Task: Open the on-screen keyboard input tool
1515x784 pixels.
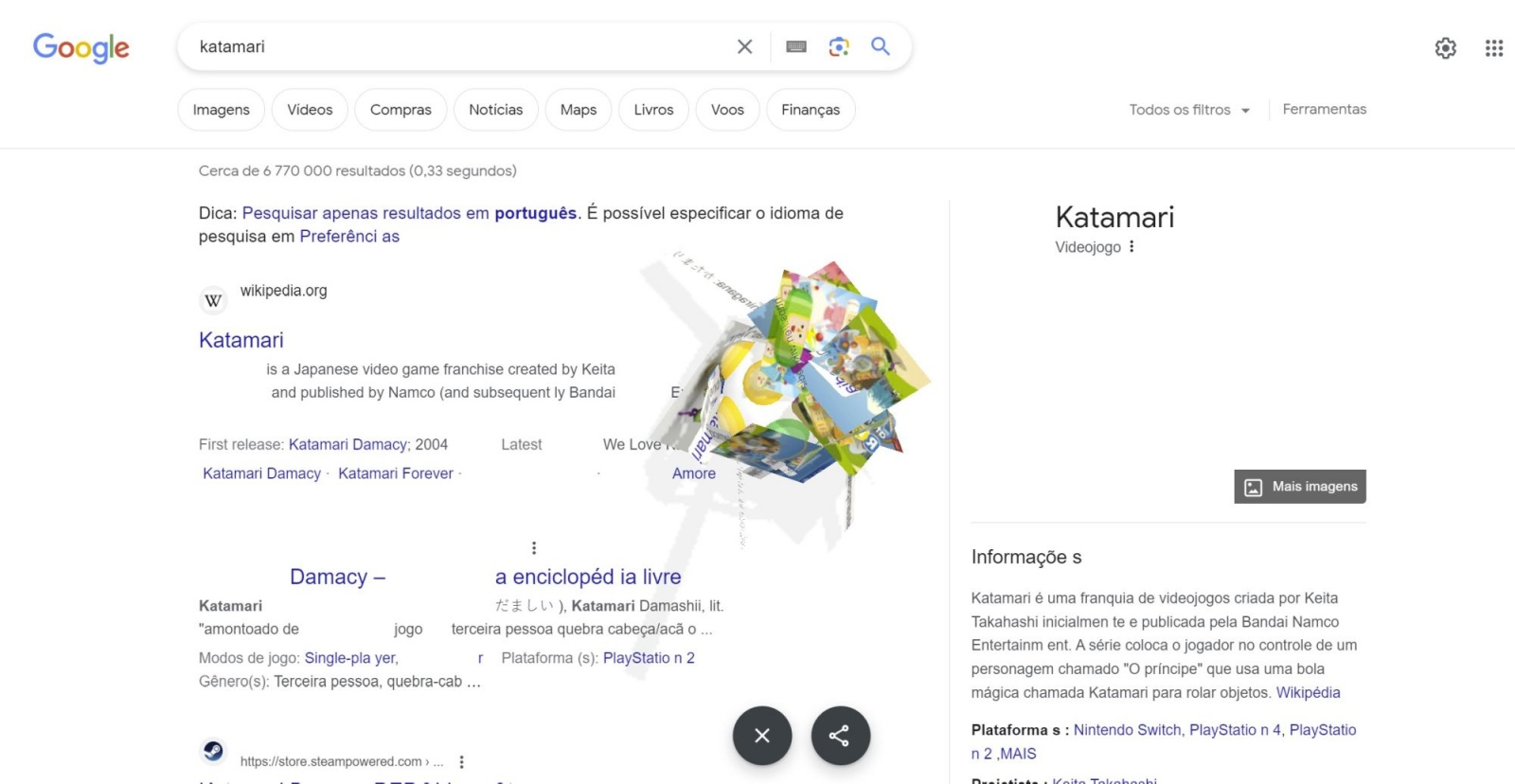Action: click(x=796, y=46)
